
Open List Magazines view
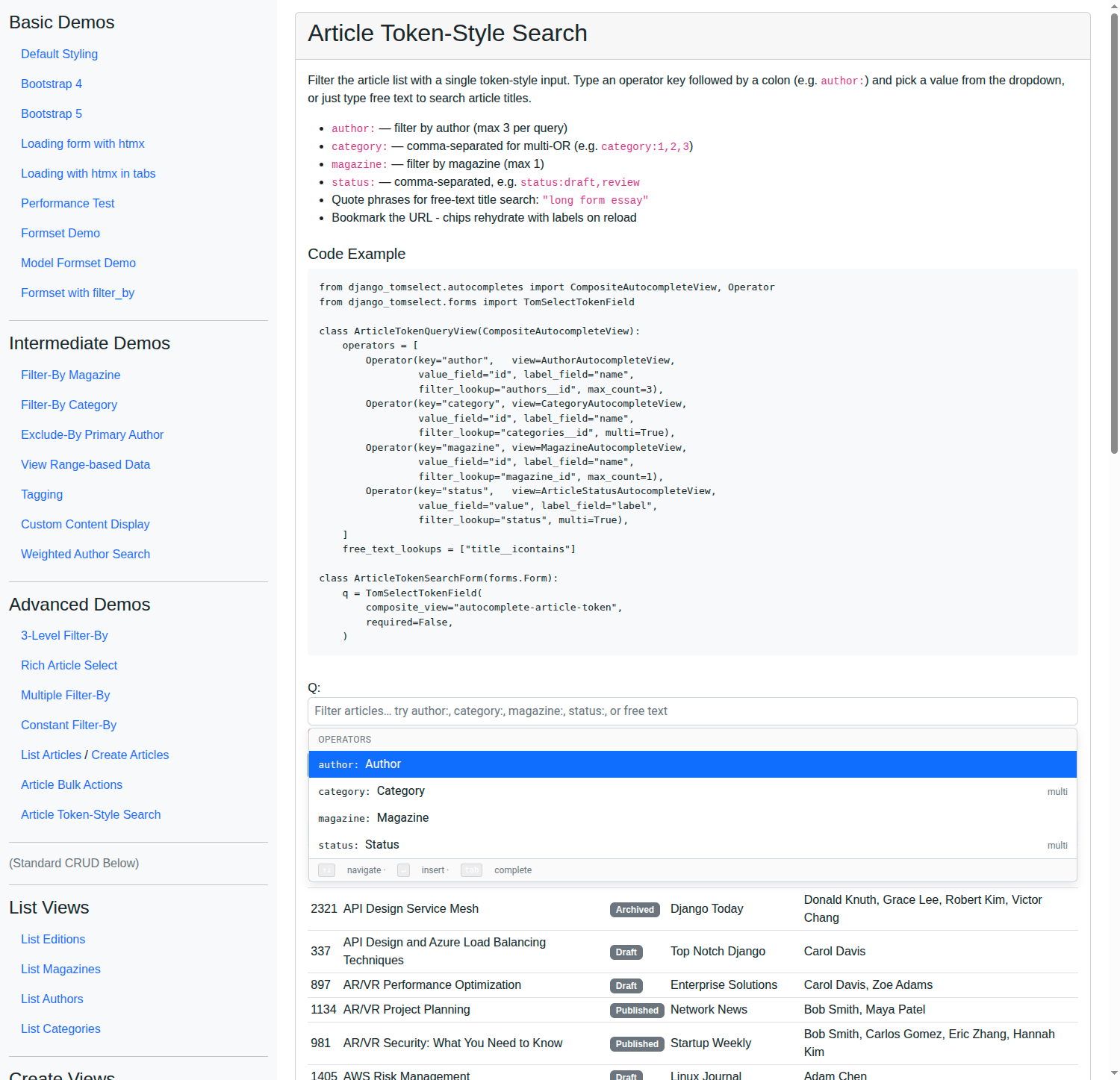tap(60, 969)
